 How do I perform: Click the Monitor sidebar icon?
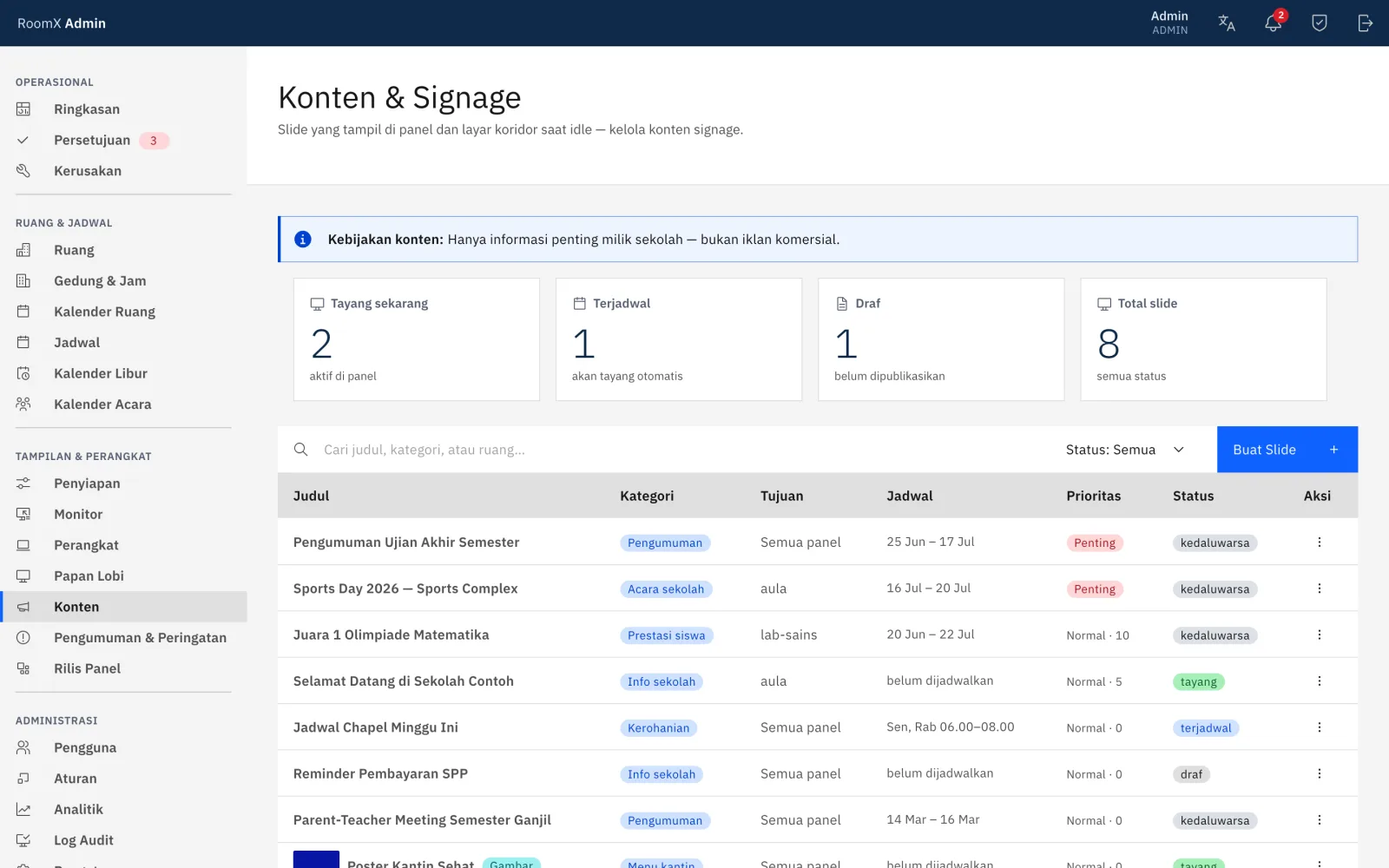click(23, 515)
